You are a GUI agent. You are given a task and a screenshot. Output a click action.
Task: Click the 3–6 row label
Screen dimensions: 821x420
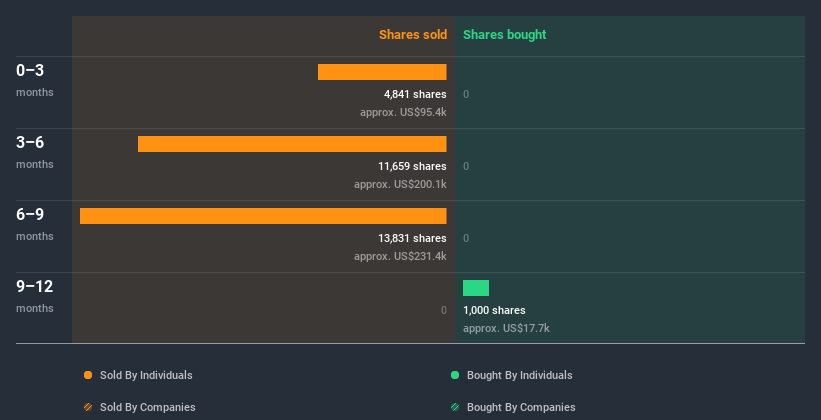coord(30,142)
